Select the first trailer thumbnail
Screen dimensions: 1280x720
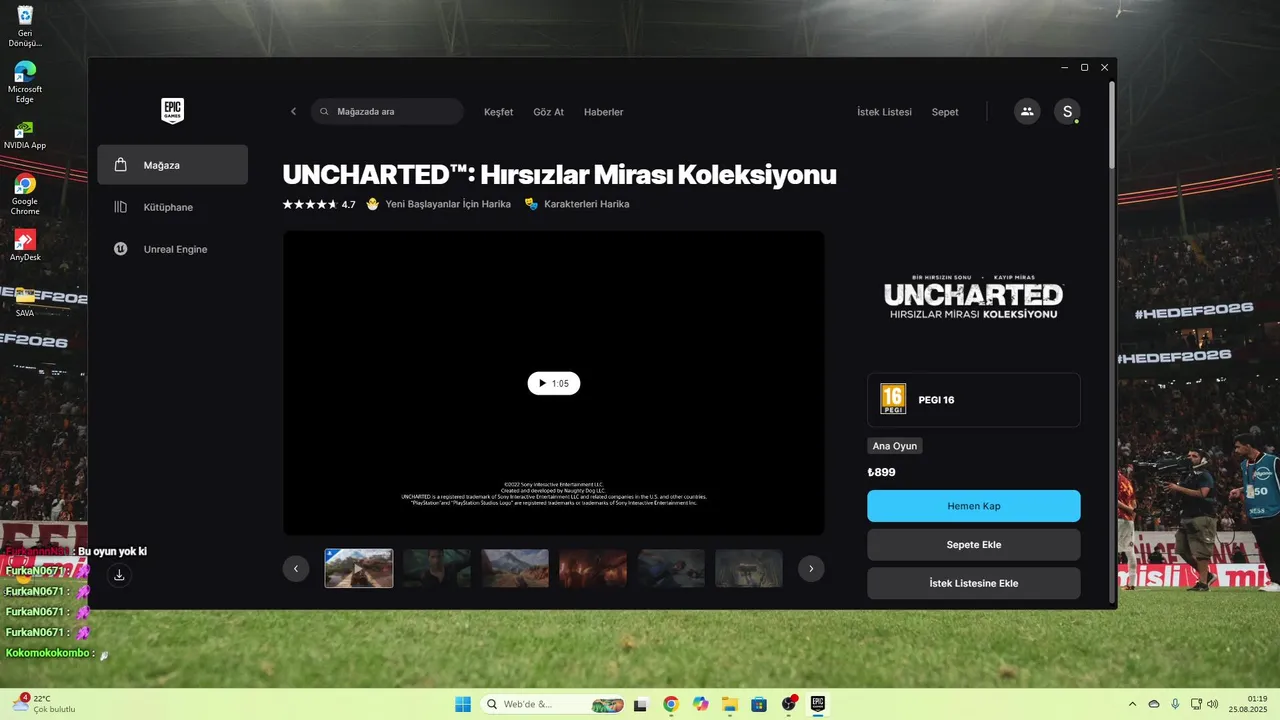(x=359, y=568)
